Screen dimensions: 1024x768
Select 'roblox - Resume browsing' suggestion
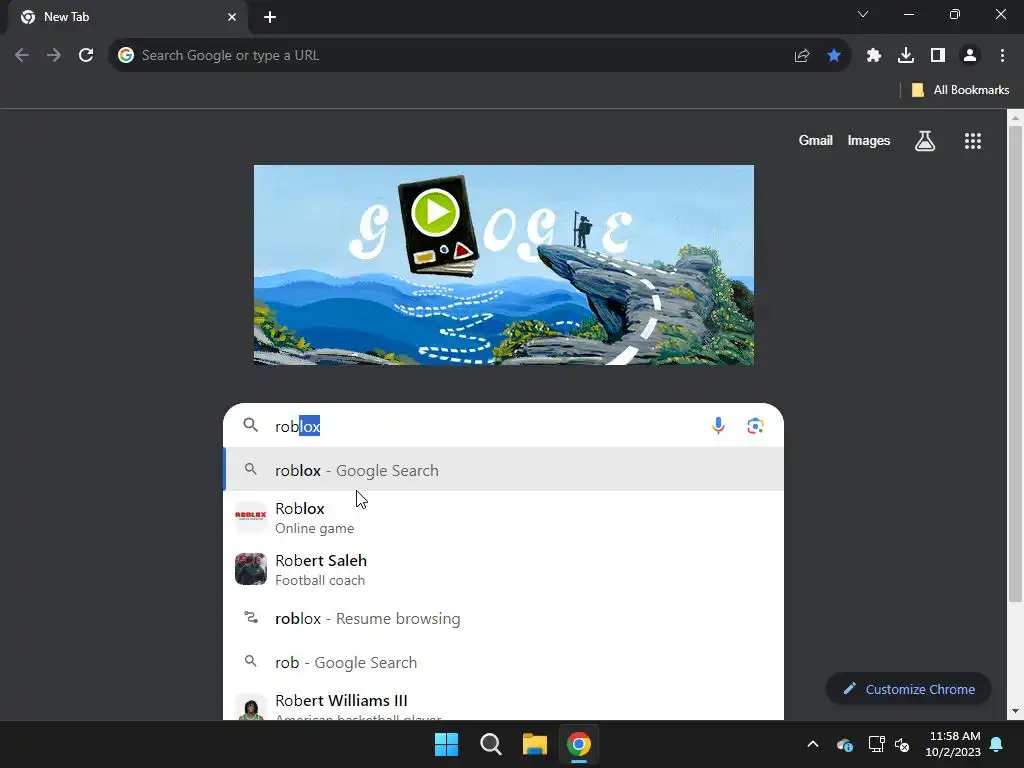504,618
